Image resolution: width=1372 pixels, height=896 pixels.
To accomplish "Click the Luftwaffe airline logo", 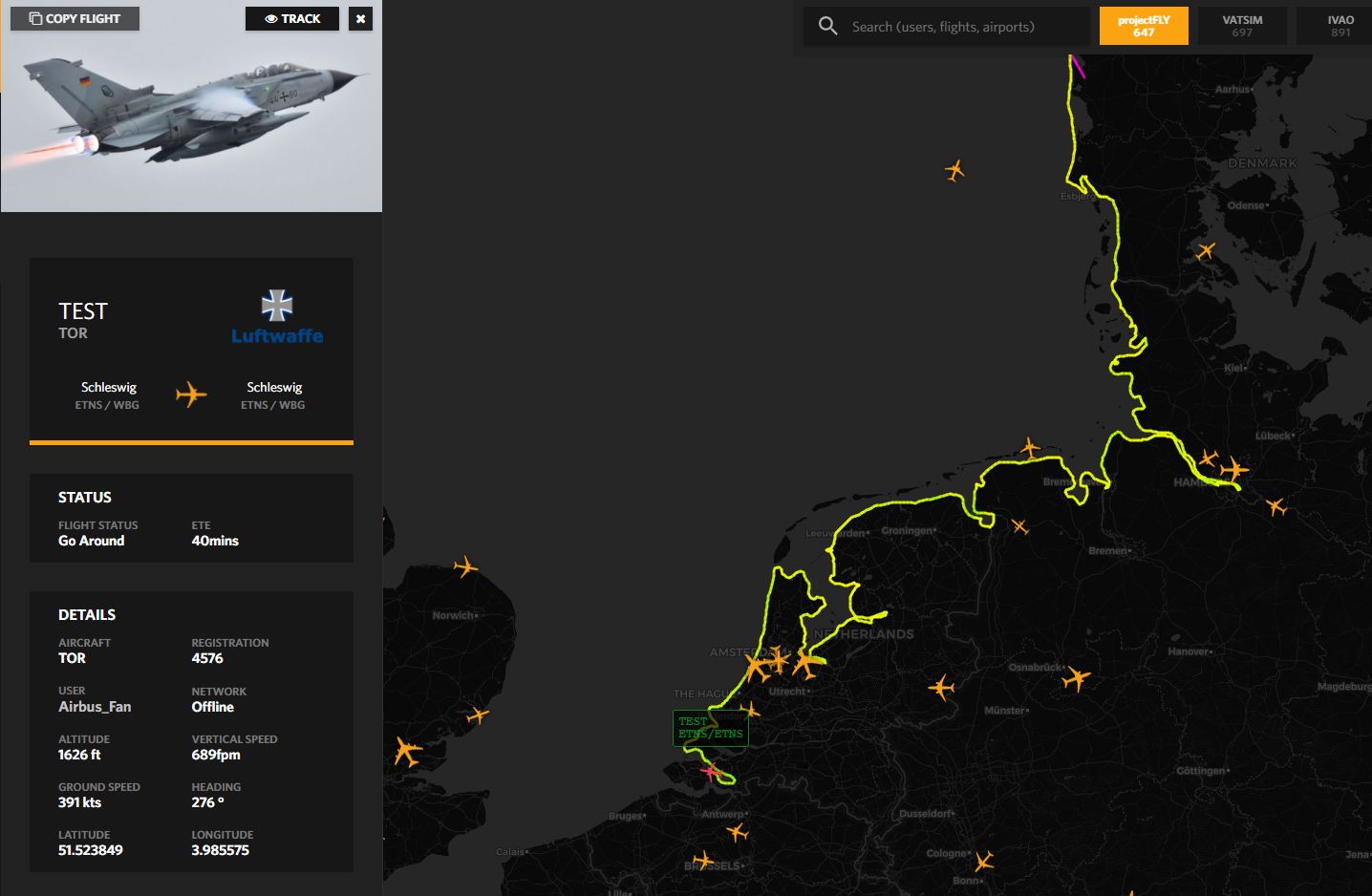I will [x=277, y=317].
